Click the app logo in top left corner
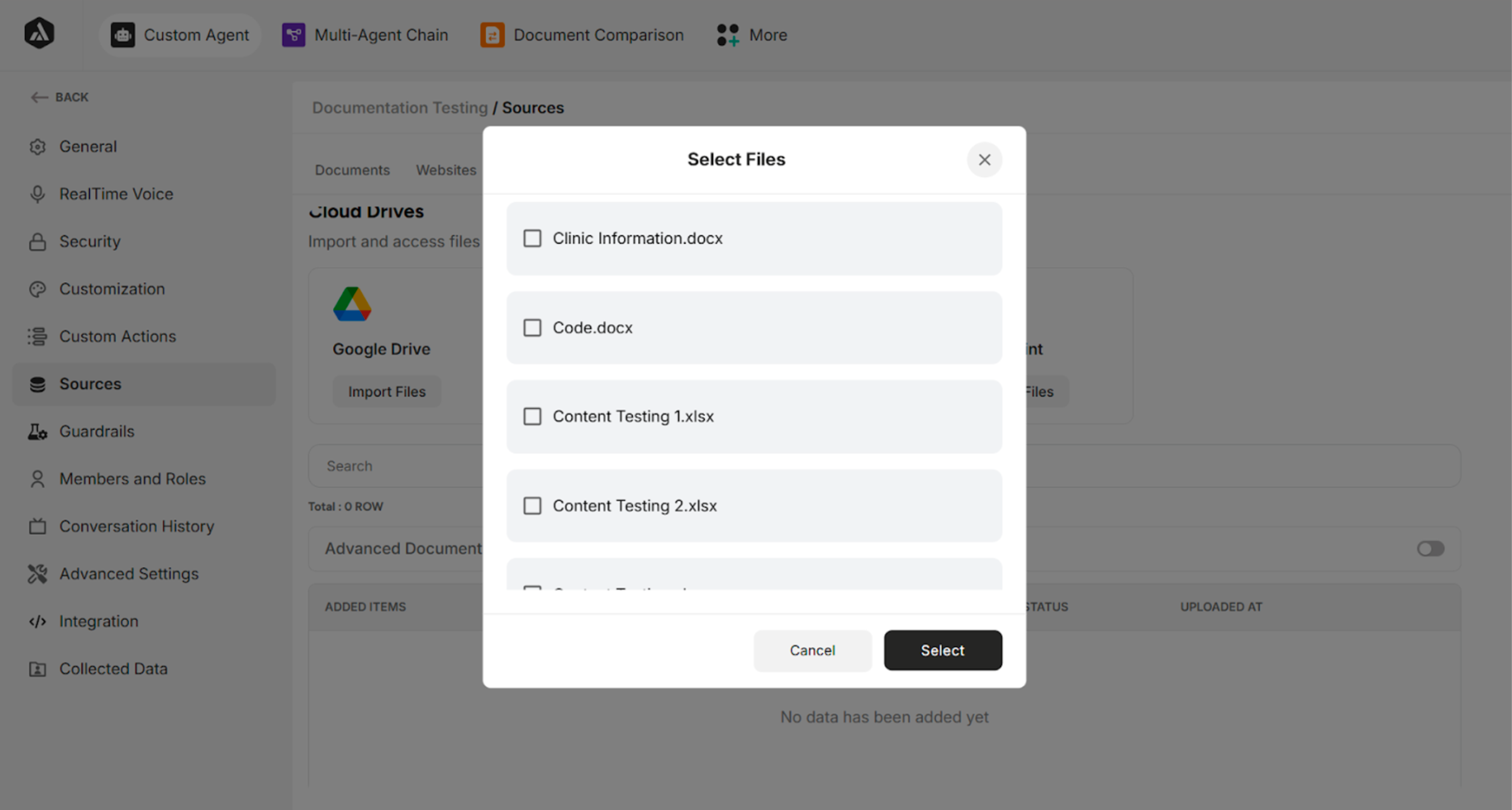 pos(39,33)
